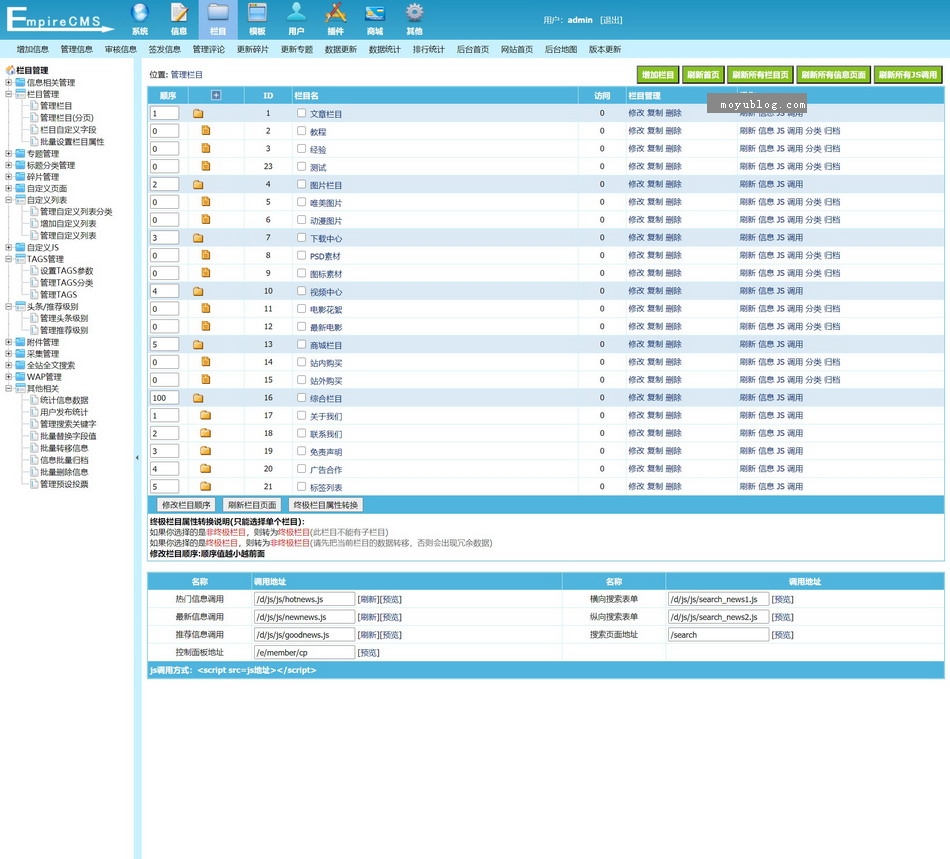Collapse the 栏目管理 tree node
The height and width of the screenshot is (859, 950).
[8, 94]
